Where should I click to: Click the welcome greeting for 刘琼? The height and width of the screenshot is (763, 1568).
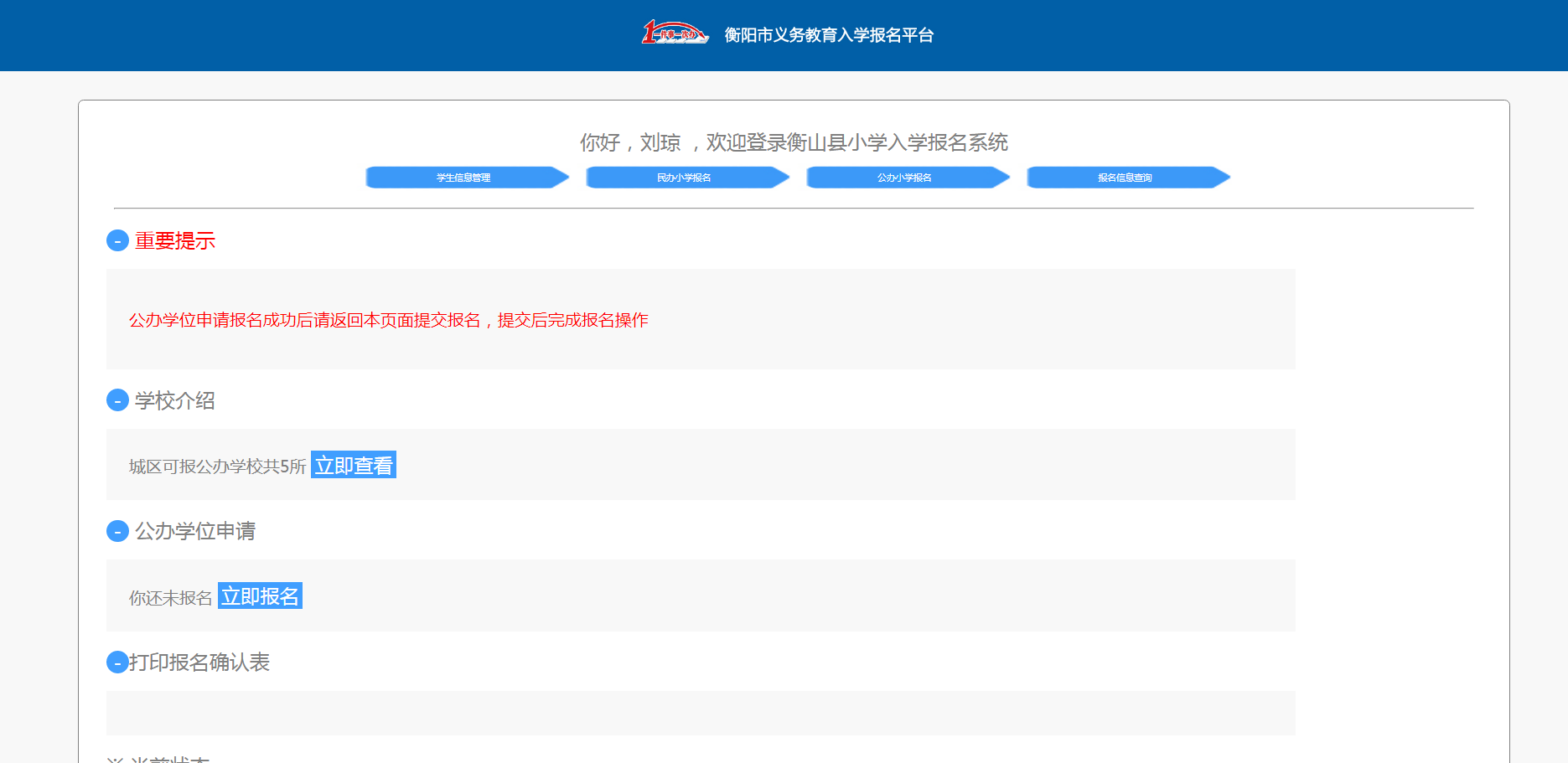pos(794,143)
